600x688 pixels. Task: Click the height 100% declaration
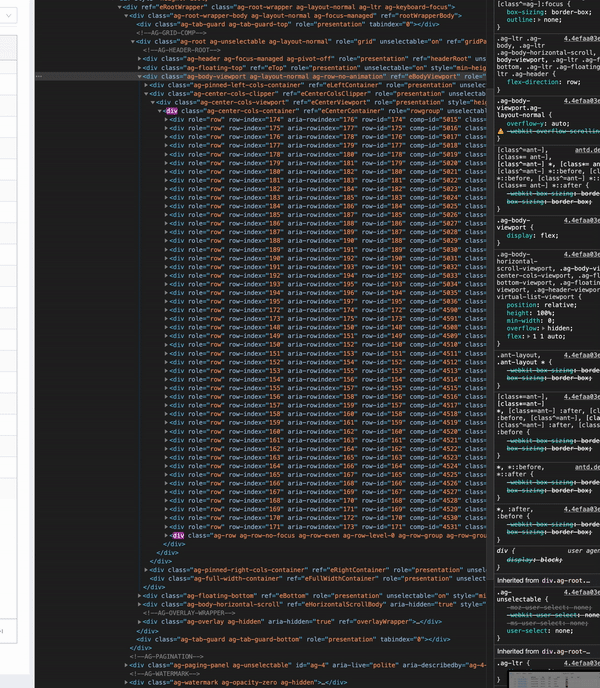pyautogui.click(x=531, y=313)
